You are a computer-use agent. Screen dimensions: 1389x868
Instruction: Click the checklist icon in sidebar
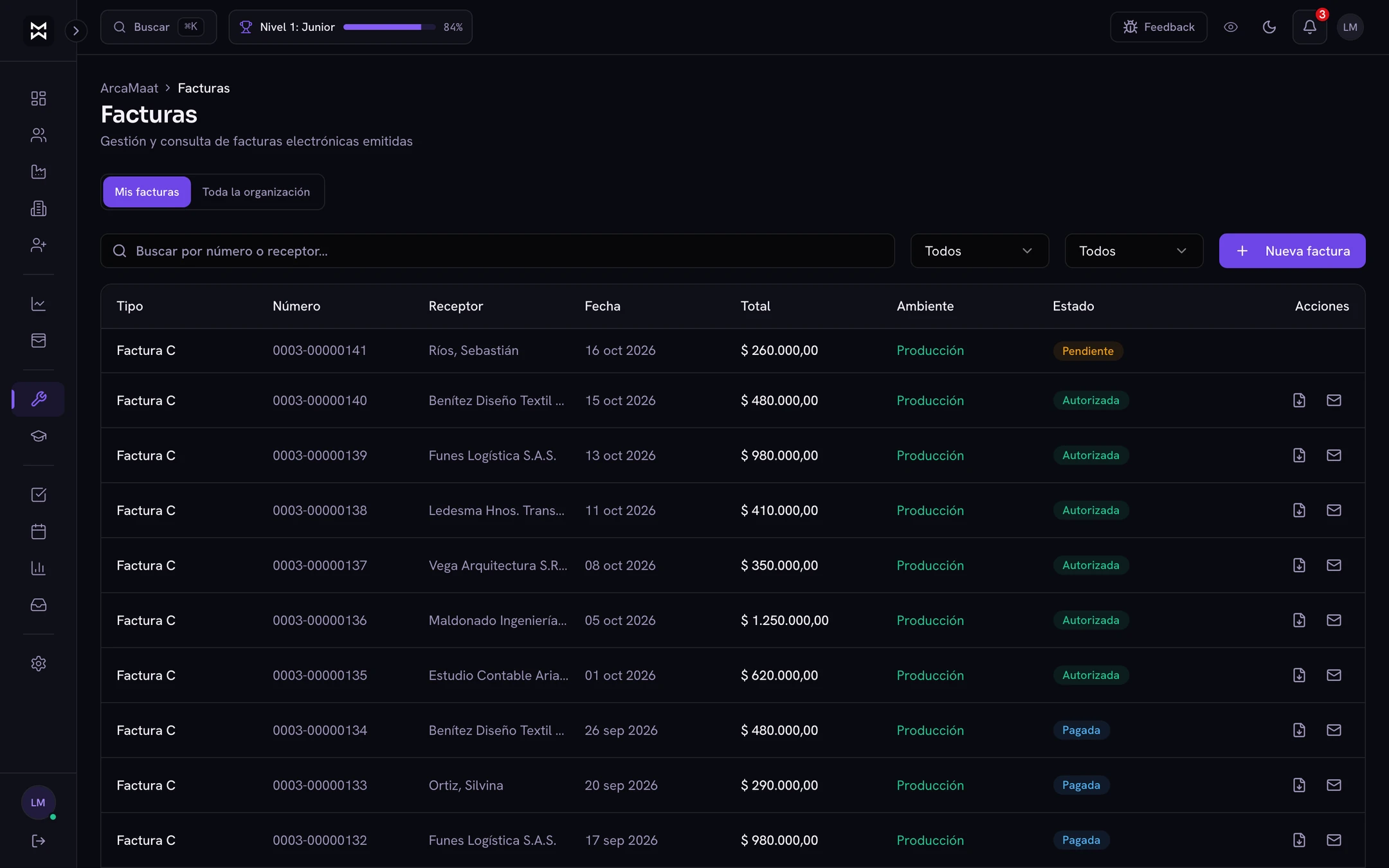[39, 494]
